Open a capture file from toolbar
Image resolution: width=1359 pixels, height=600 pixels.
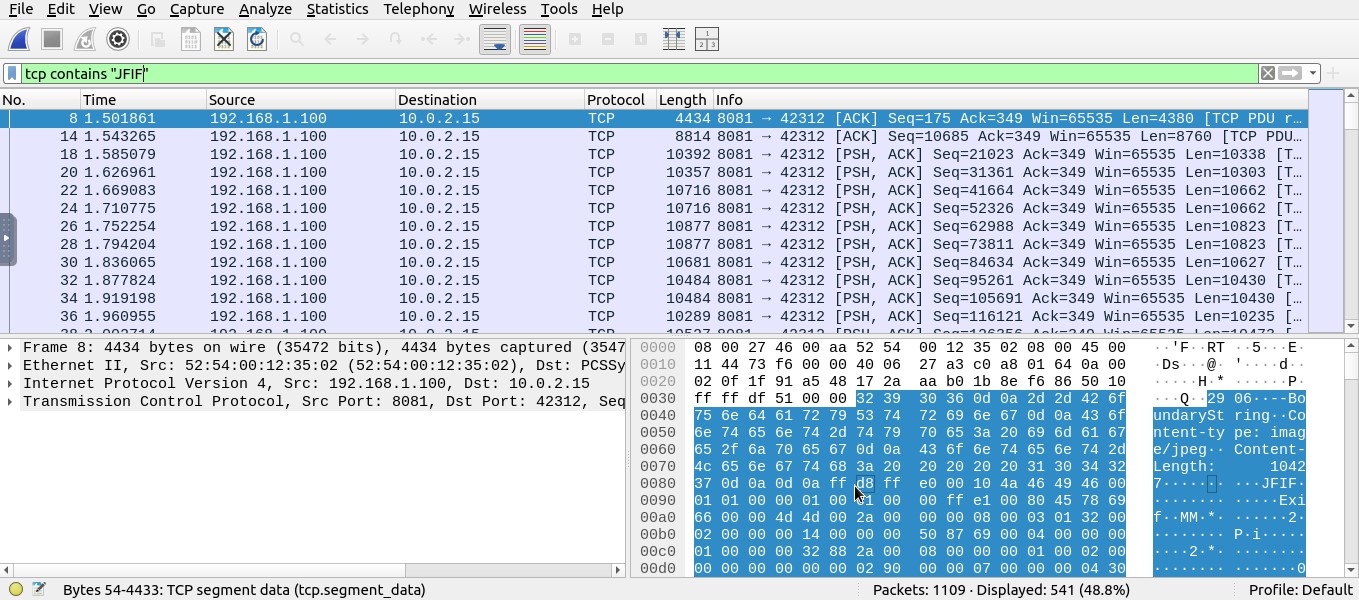(157, 39)
